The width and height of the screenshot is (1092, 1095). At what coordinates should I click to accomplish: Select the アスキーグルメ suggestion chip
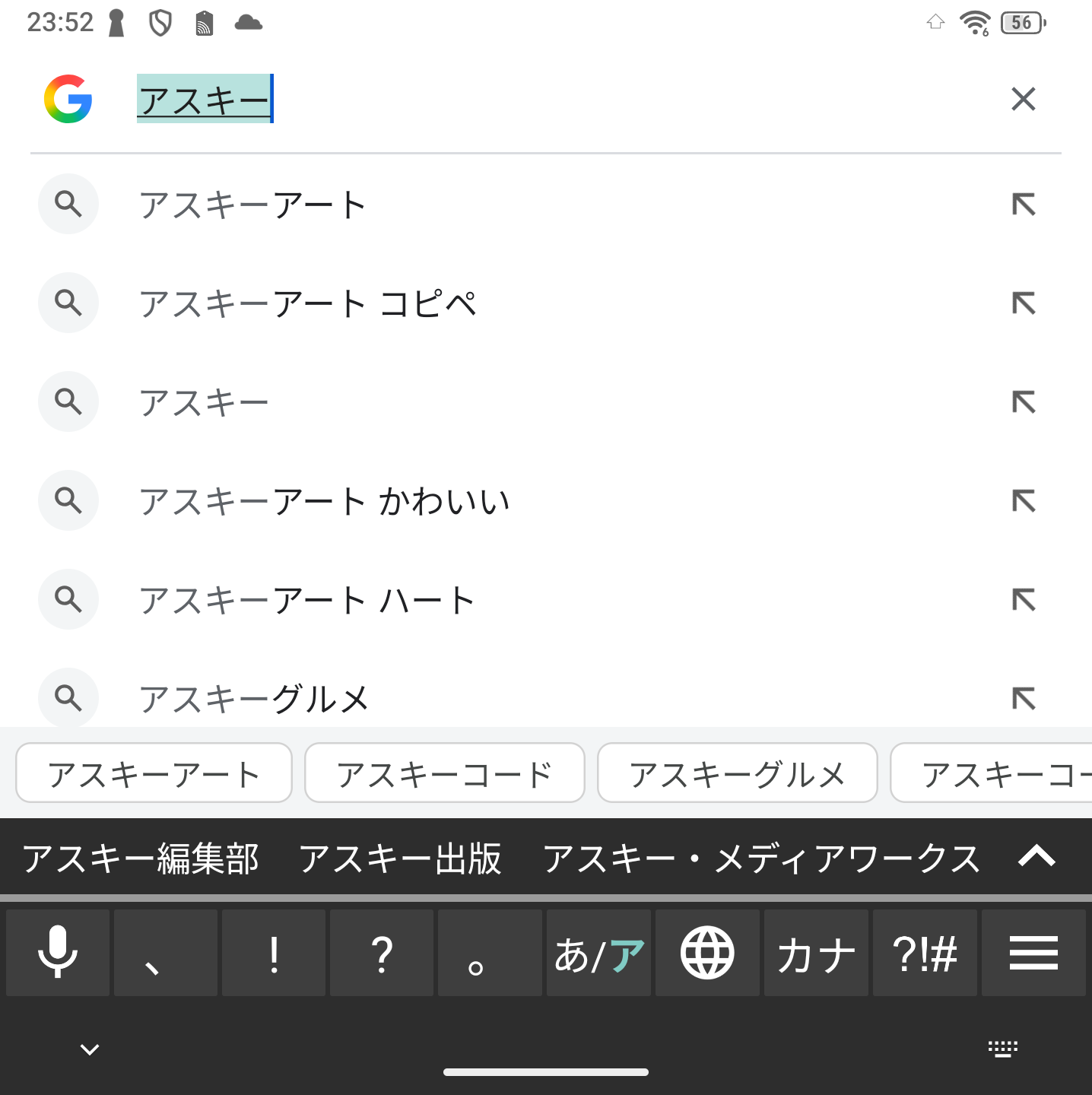(x=737, y=773)
